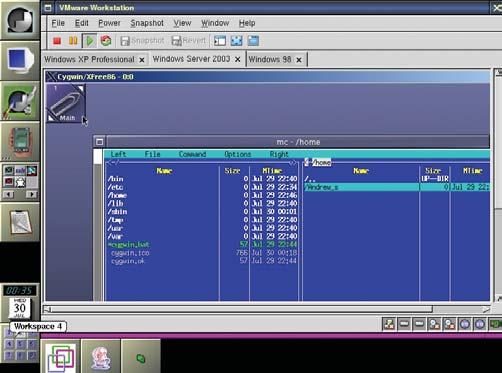502x373 pixels.
Task: Select /sbin in the left panel
Action: (202, 212)
